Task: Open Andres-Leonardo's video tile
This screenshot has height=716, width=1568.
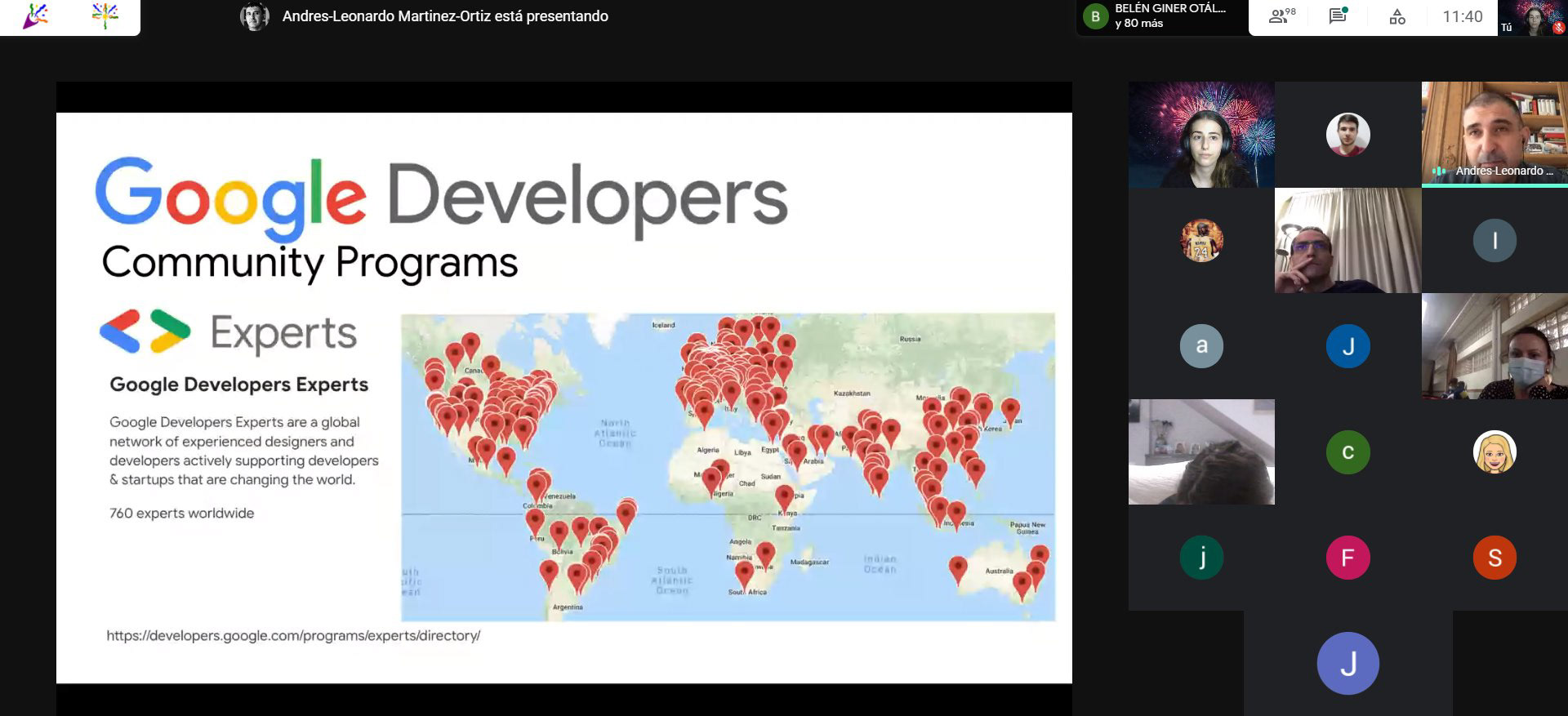Action: (1494, 135)
